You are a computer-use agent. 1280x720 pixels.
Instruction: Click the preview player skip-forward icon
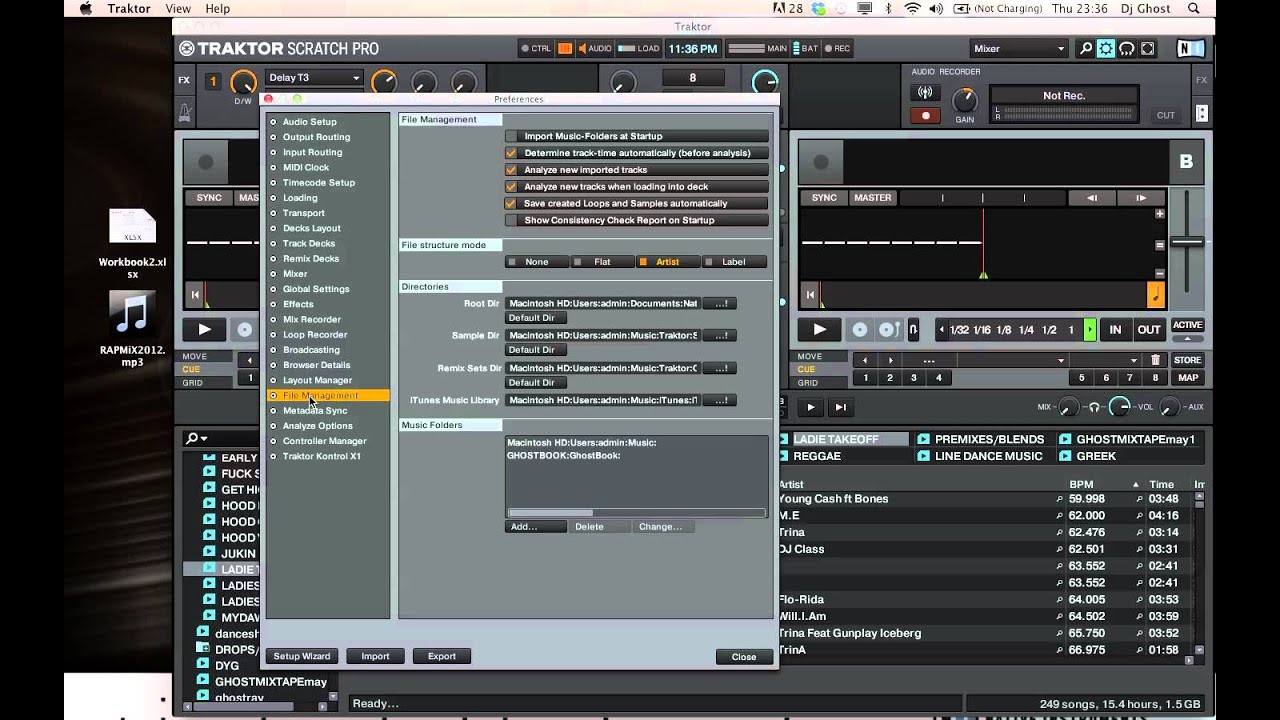pos(840,407)
